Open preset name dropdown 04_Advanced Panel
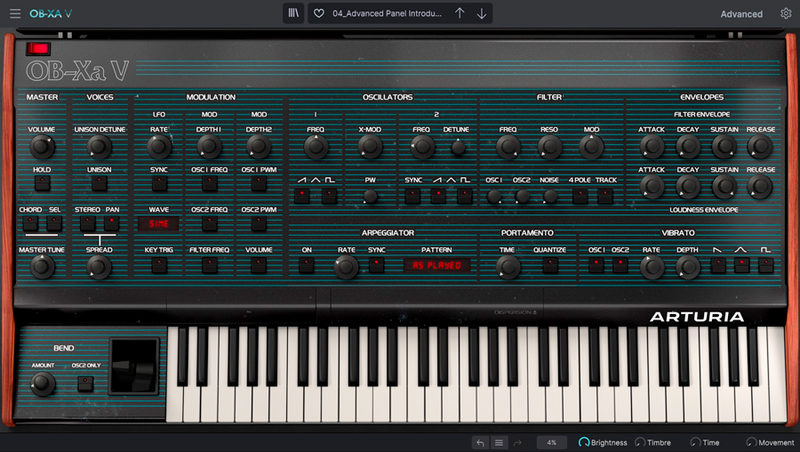The width and height of the screenshot is (800, 452). click(x=387, y=14)
